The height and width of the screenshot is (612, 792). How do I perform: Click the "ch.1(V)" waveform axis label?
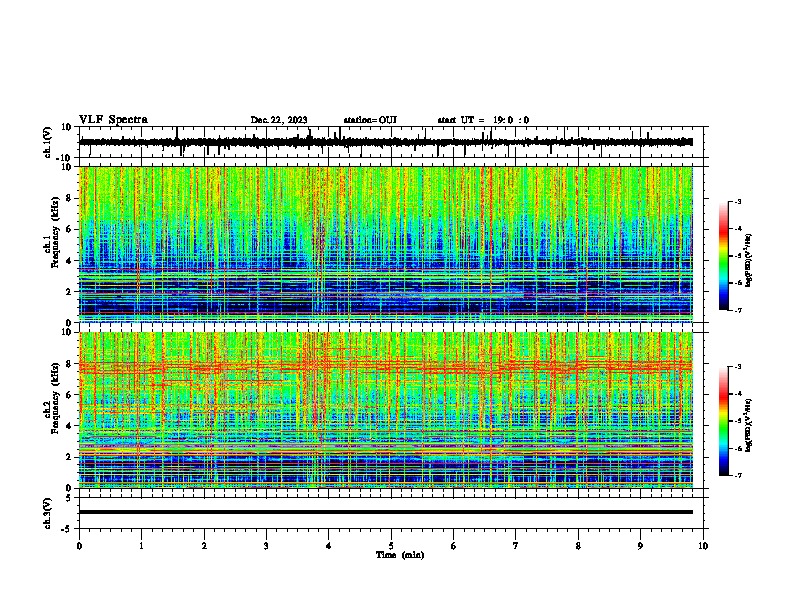point(48,142)
